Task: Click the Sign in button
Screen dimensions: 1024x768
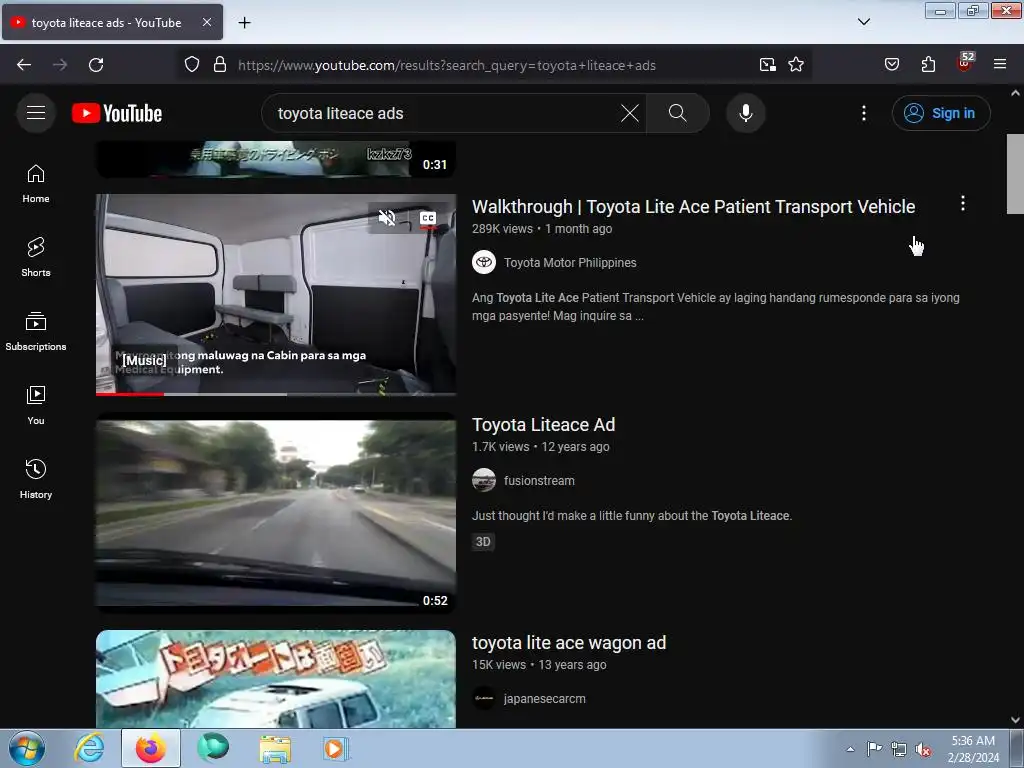Action: coord(940,113)
